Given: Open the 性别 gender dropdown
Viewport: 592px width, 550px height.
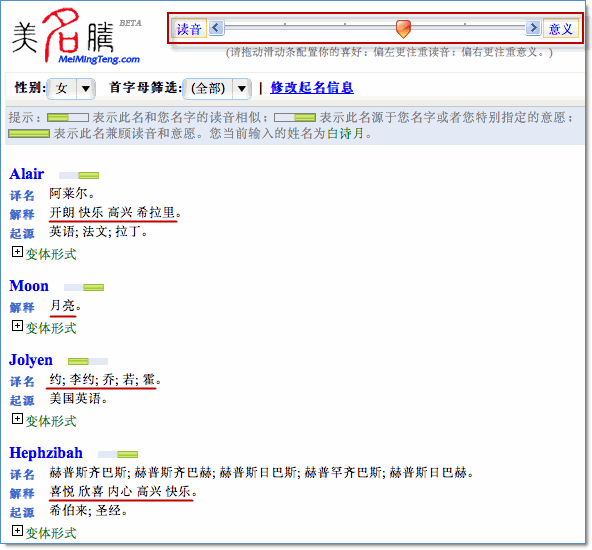Looking at the screenshot, I should coord(71,89).
